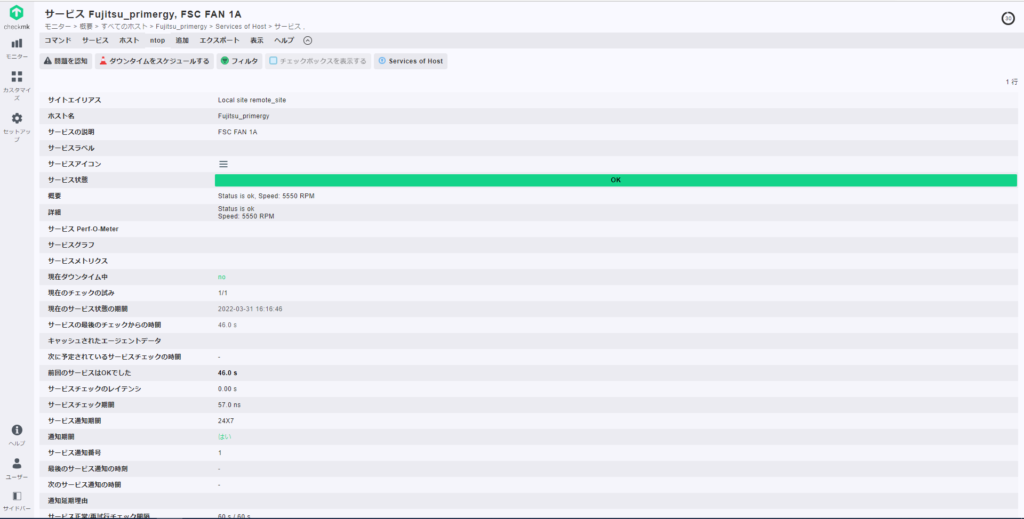This screenshot has width=1024, height=519.
Task: Open the ユーザー person icon
Action: pyautogui.click(x=16, y=464)
